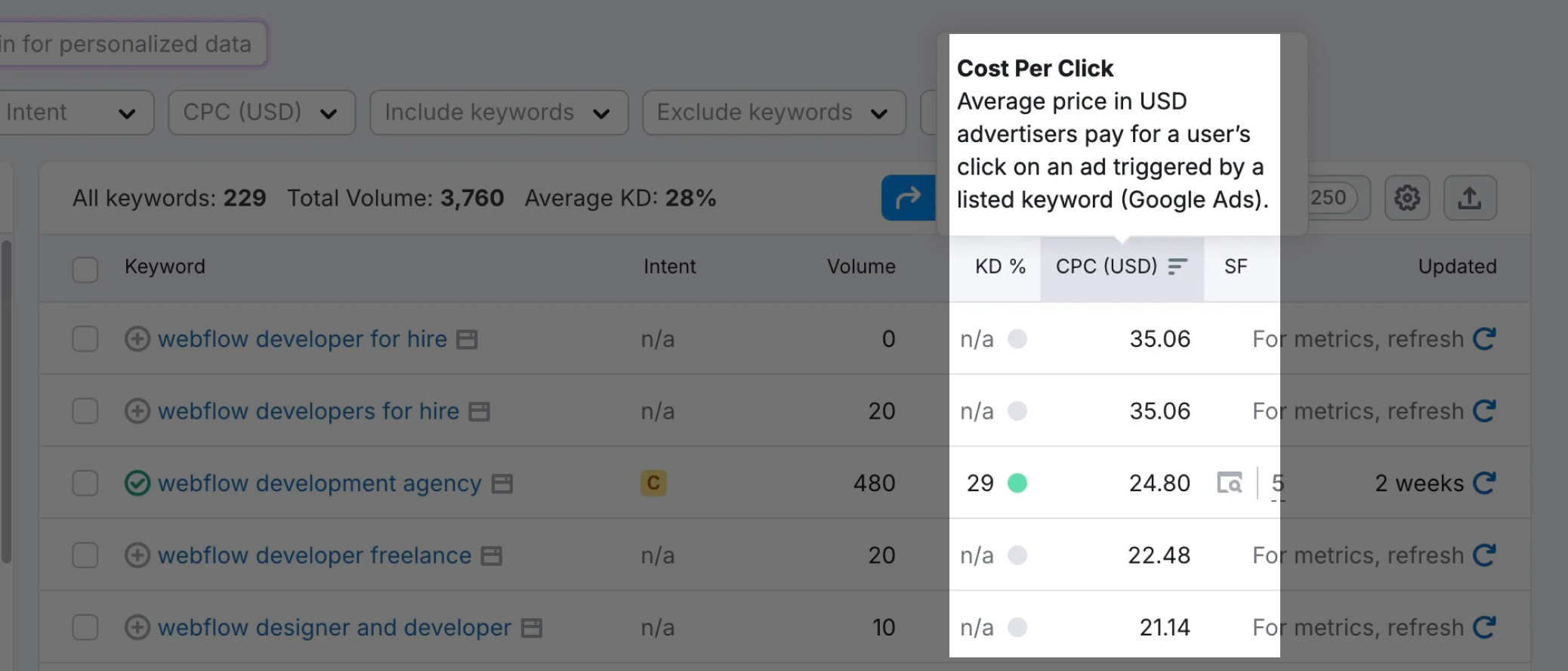Open webflow designer and developer keyword link
The width and height of the screenshot is (1568, 671).
click(334, 627)
